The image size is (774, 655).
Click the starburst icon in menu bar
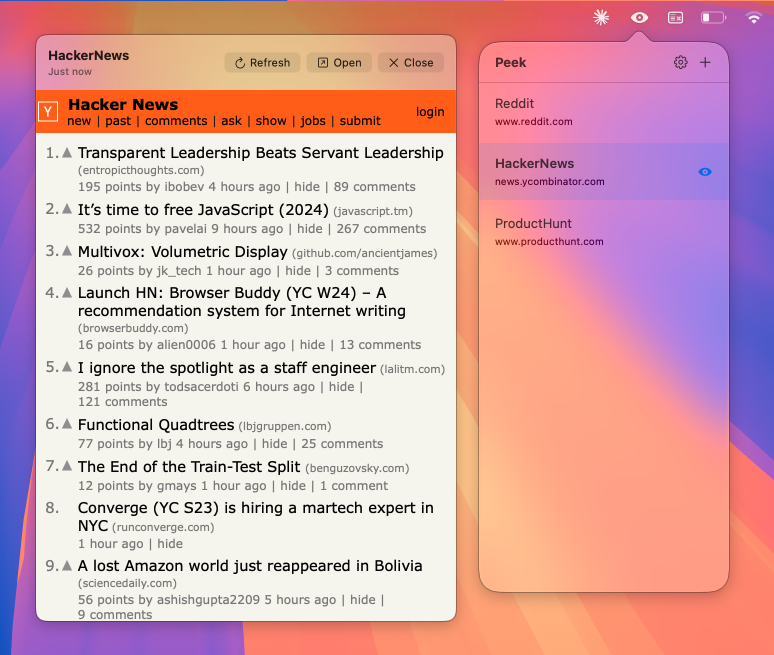(601, 18)
